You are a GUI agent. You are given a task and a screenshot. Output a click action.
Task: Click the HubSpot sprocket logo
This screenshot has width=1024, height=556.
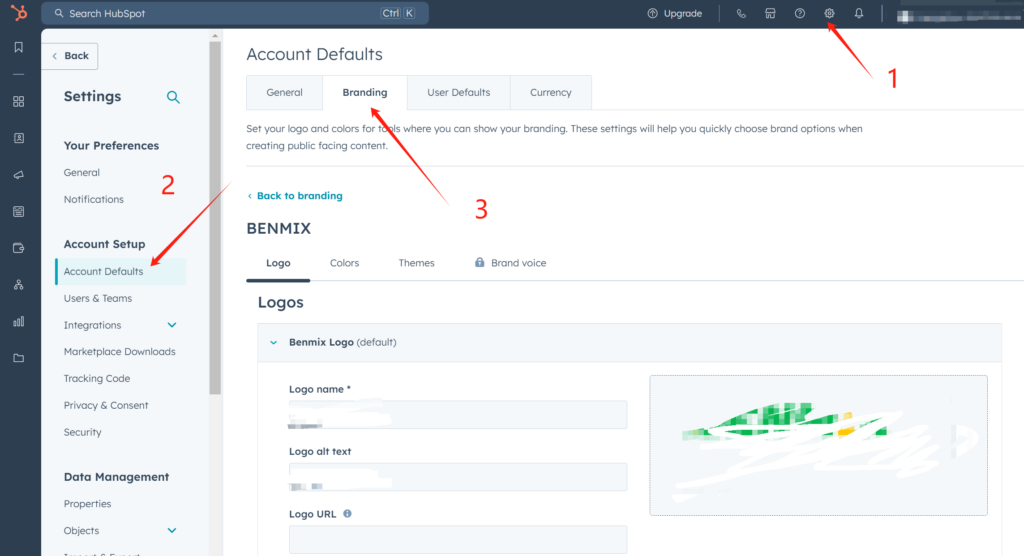pyautogui.click(x=18, y=13)
